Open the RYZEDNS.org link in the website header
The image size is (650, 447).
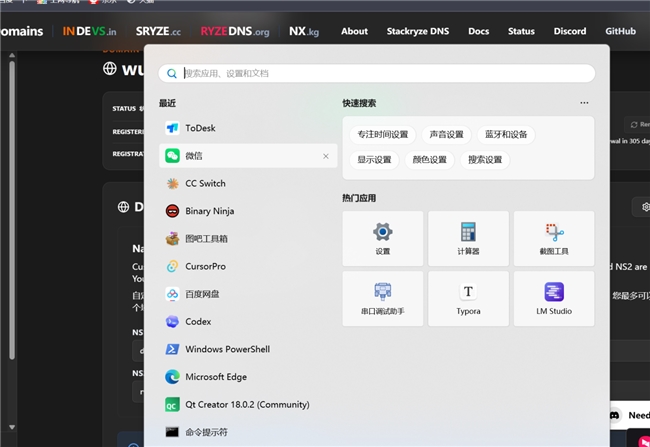(x=235, y=31)
